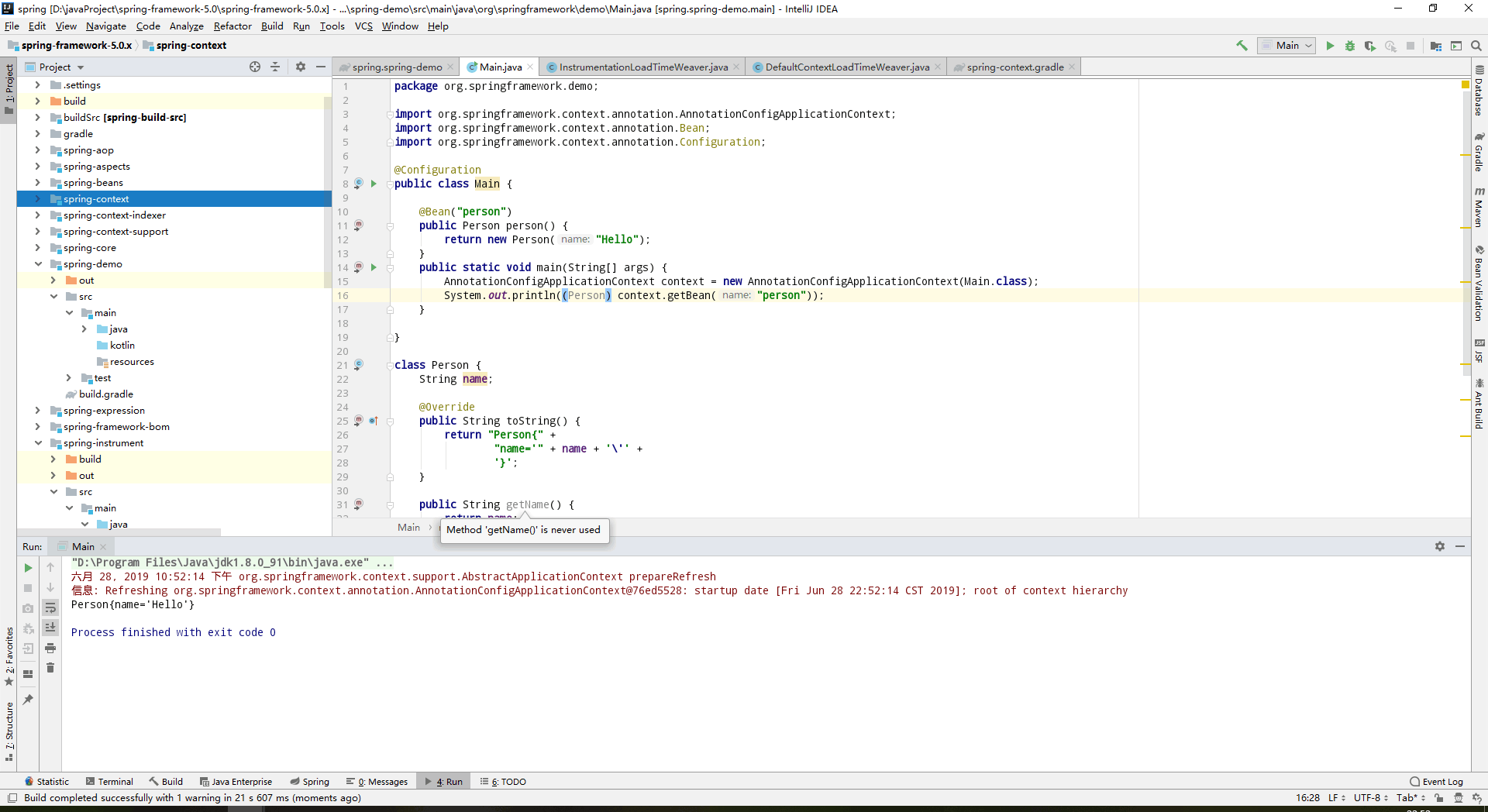Start debugging with the bug icon
1488x812 pixels.
1350,46
